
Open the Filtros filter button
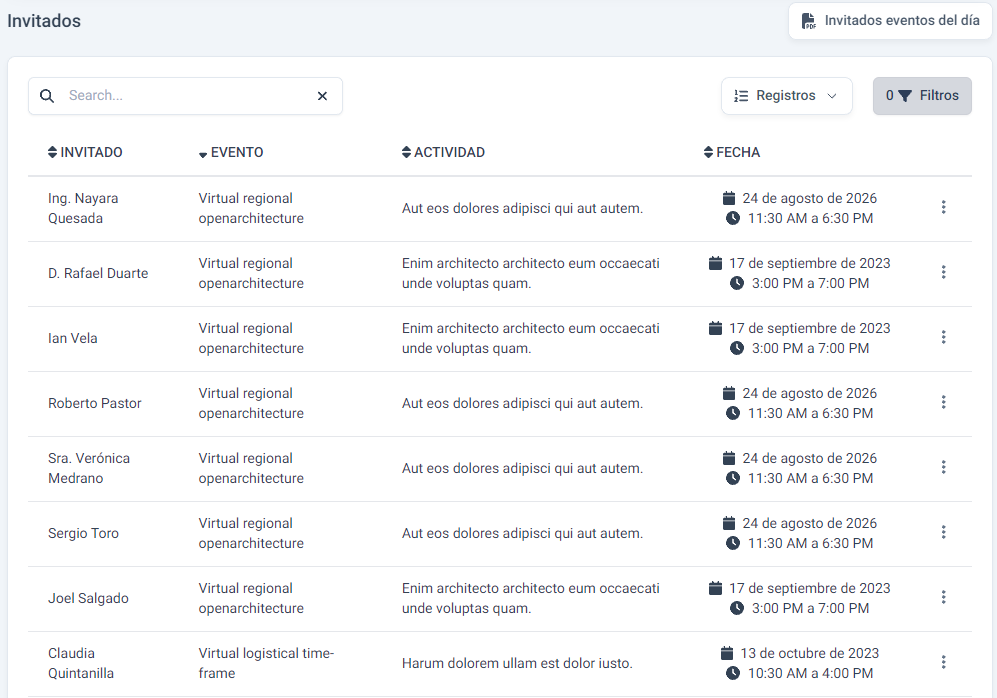tap(922, 96)
